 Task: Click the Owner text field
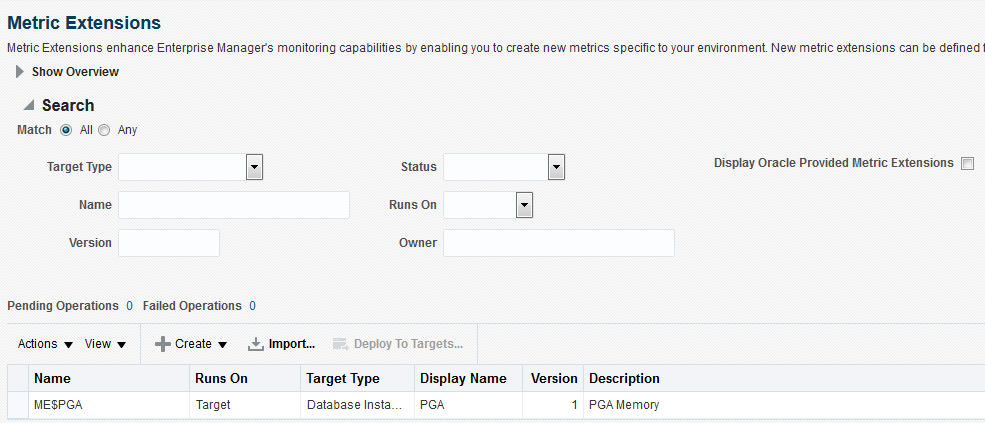pyautogui.click(x=558, y=243)
